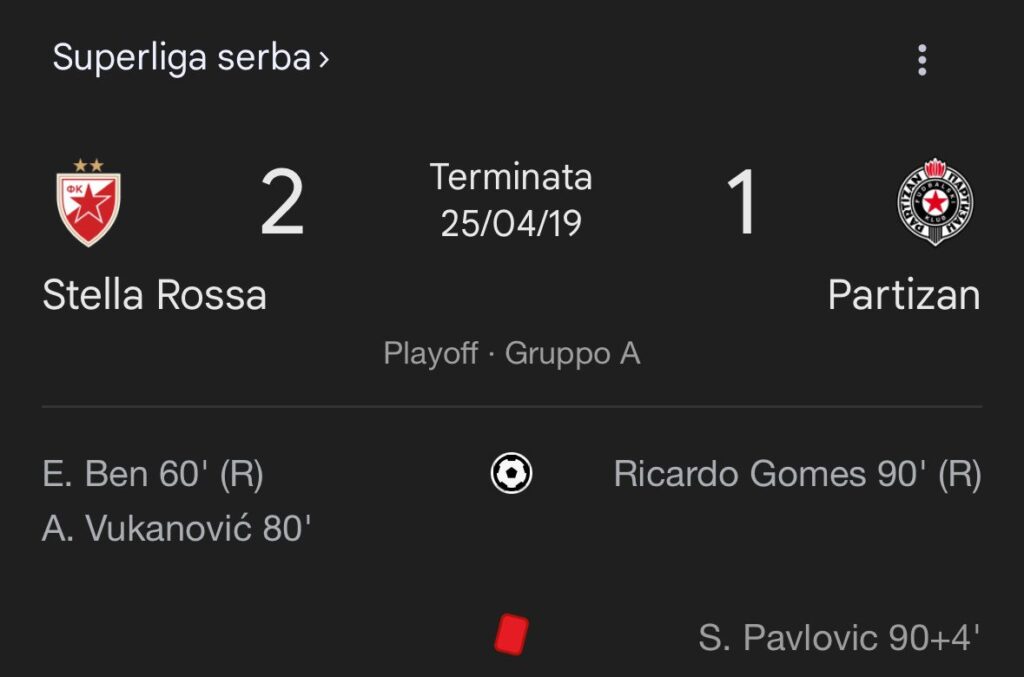Open the Gruppo A label

coord(572,354)
